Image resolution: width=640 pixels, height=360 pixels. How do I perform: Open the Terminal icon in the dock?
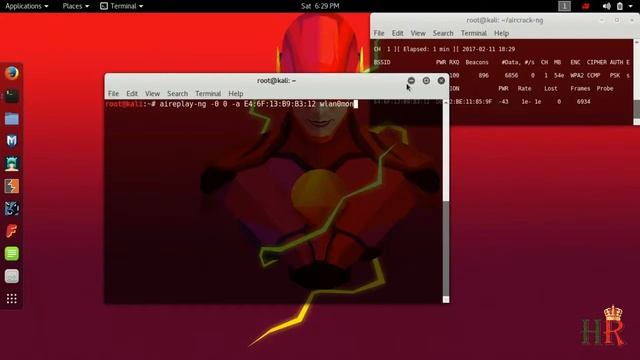click(11, 96)
